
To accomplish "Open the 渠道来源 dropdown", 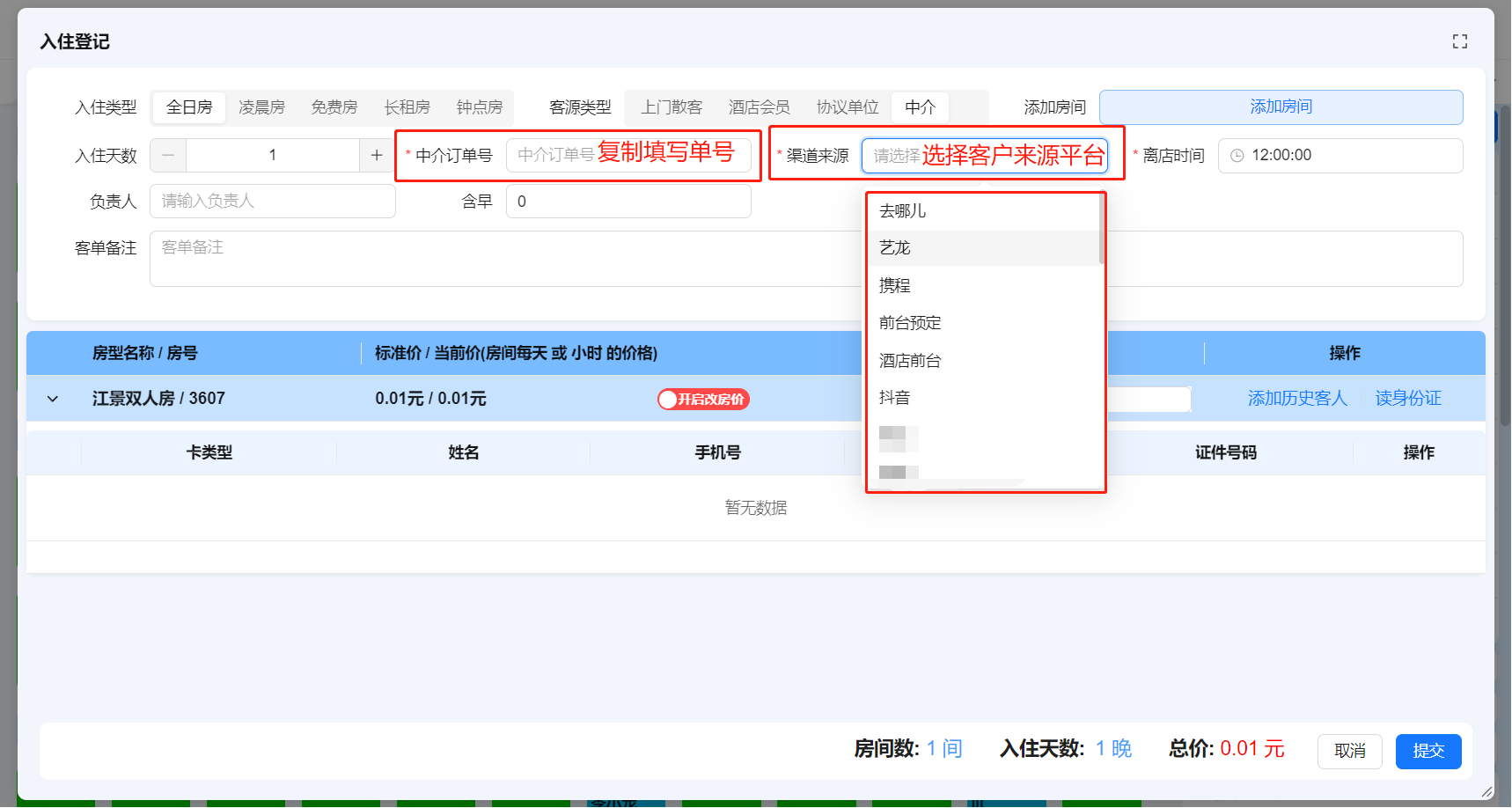I will click(x=983, y=156).
